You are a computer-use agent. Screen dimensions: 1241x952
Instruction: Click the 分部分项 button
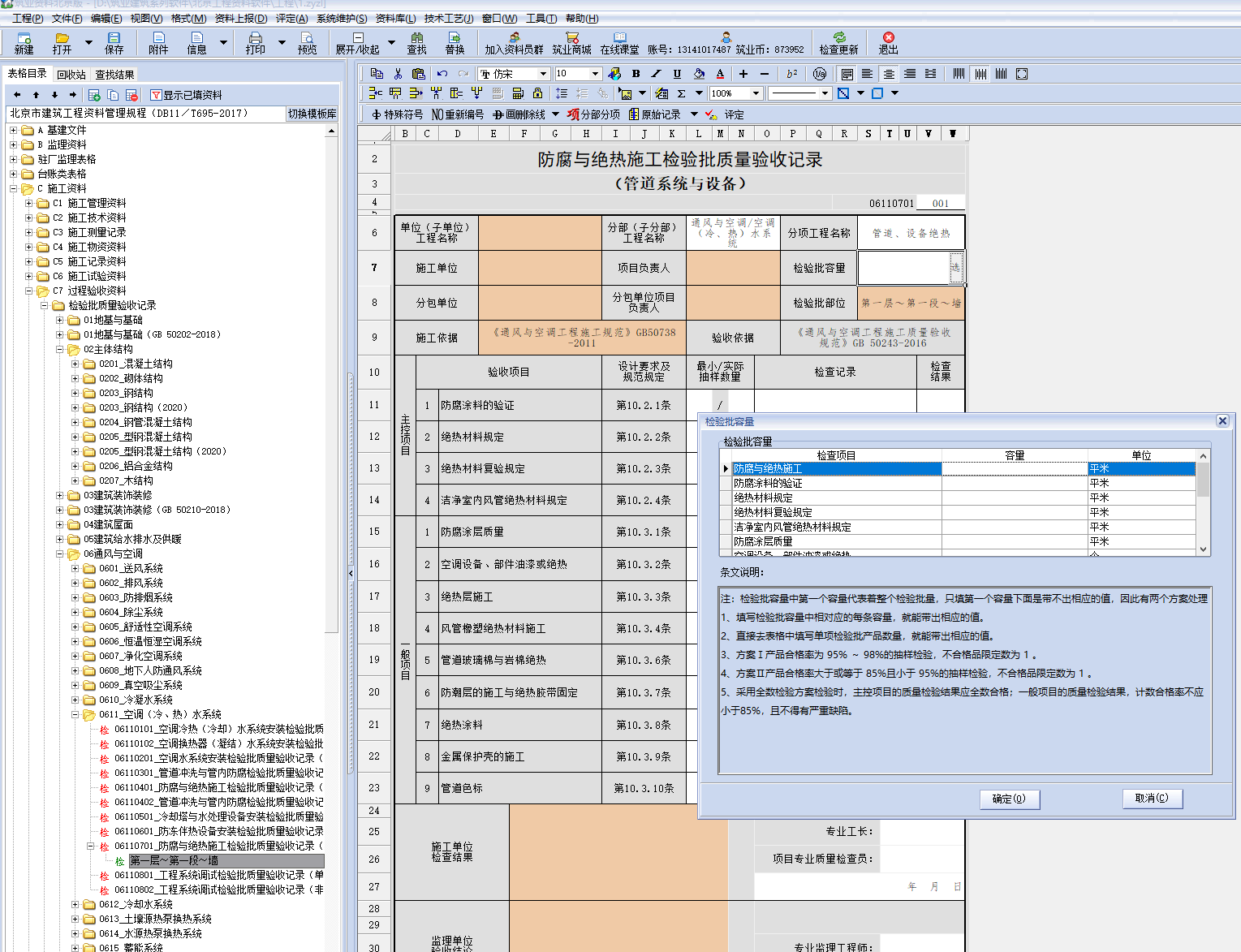594,114
